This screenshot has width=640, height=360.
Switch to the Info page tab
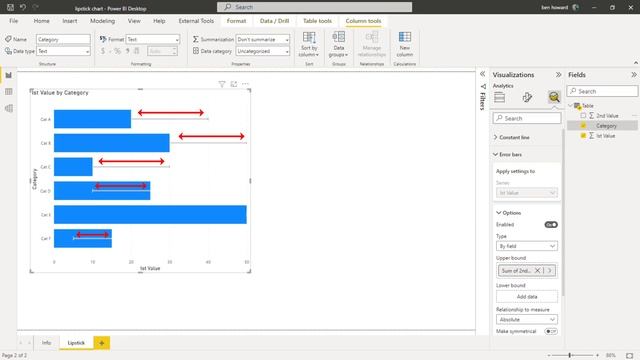pos(47,343)
